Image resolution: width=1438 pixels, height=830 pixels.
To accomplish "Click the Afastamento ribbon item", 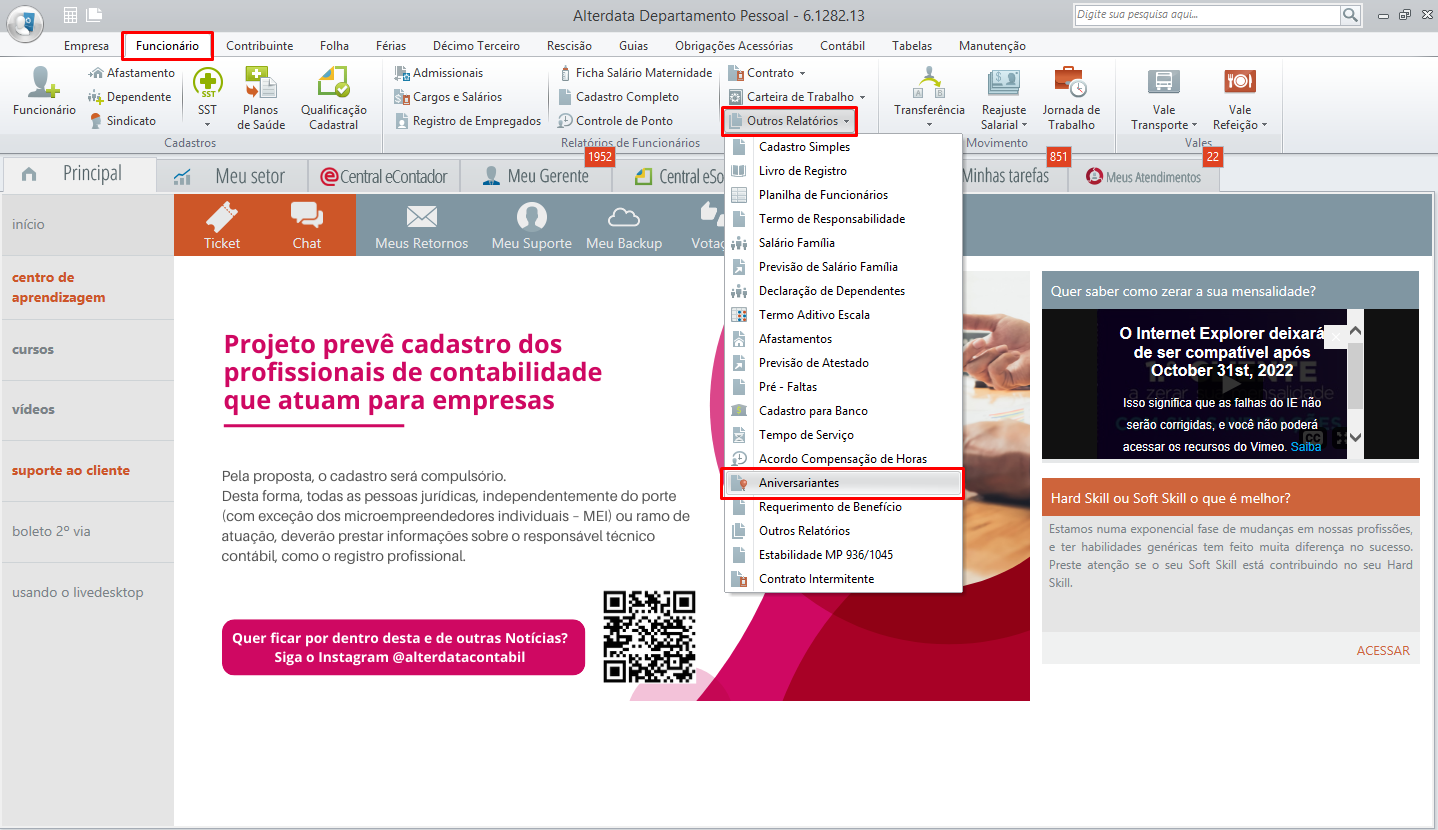I will coord(131,73).
